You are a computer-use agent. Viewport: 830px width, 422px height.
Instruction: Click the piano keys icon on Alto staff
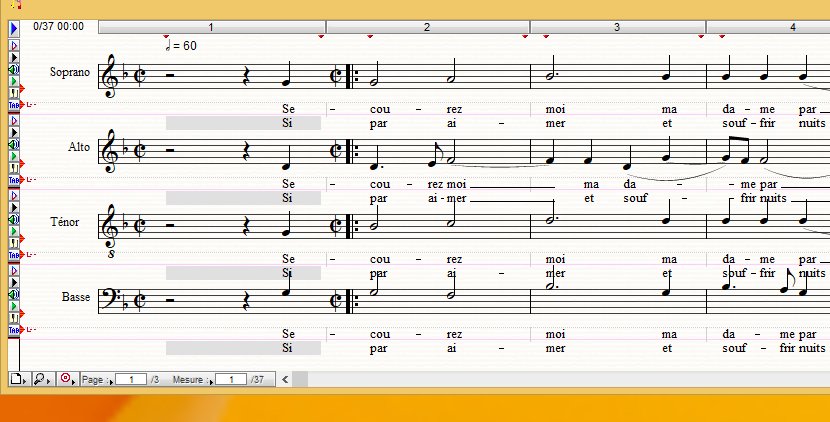[14, 167]
